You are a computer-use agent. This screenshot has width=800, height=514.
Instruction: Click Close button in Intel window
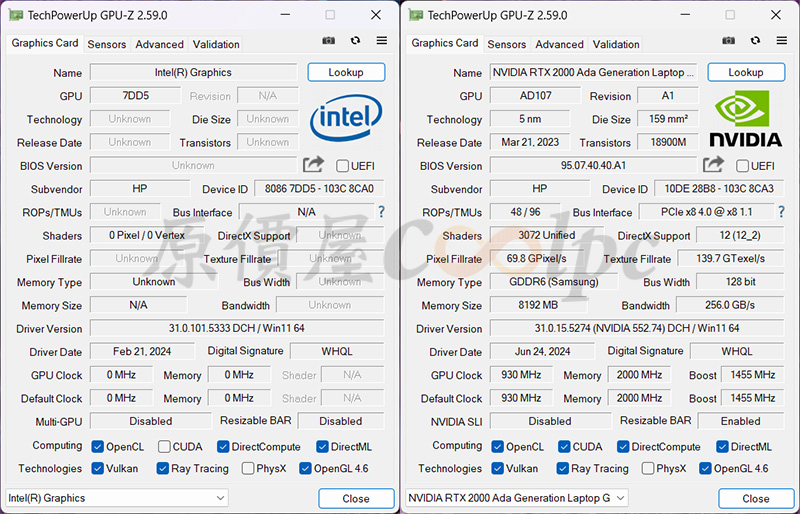pyautogui.click(x=356, y=499)
